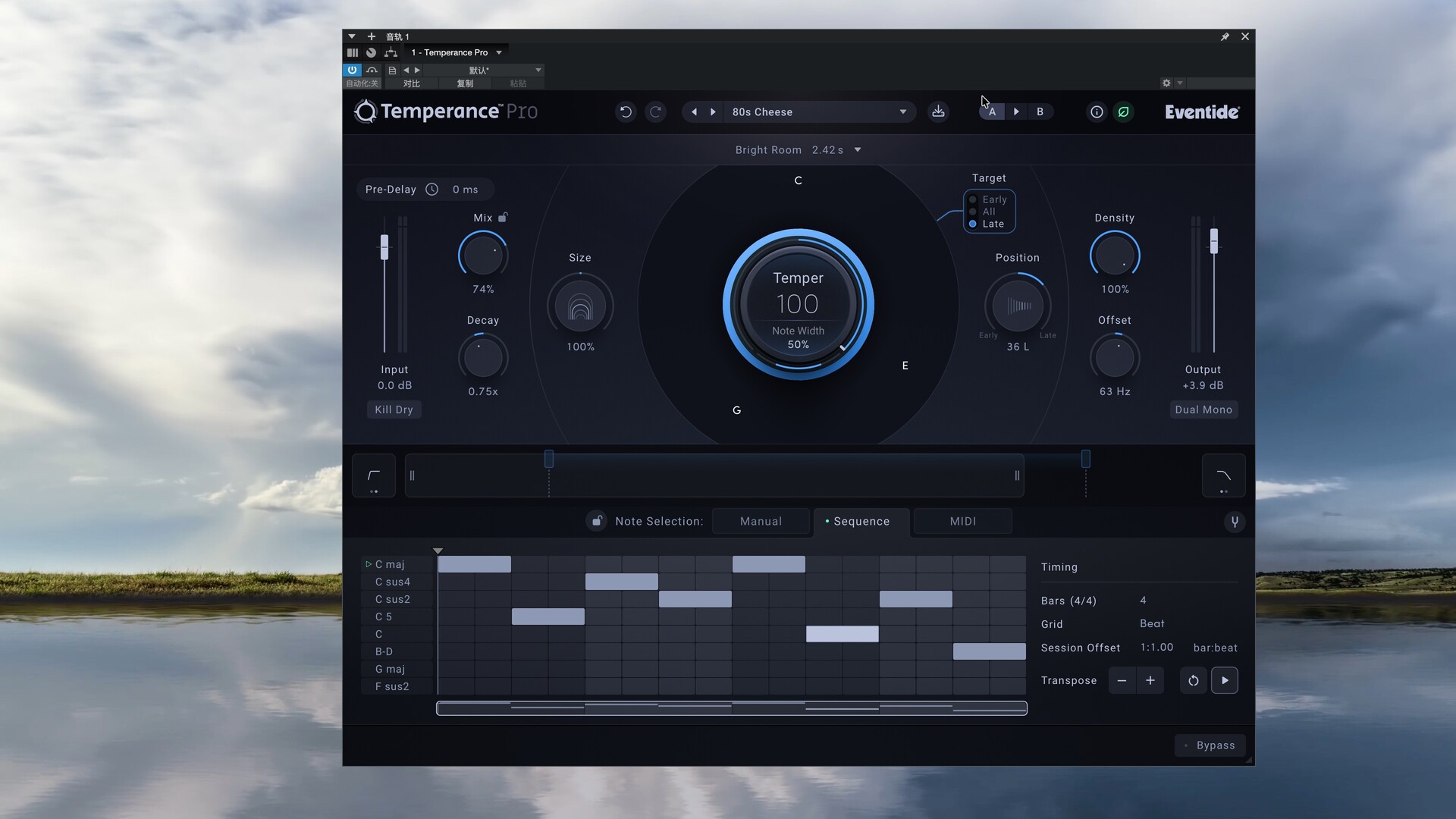The width and height of the screenshot is (1456, 819).
Task: Click the low-cut filter shape icon
Action: coord(374,476)
